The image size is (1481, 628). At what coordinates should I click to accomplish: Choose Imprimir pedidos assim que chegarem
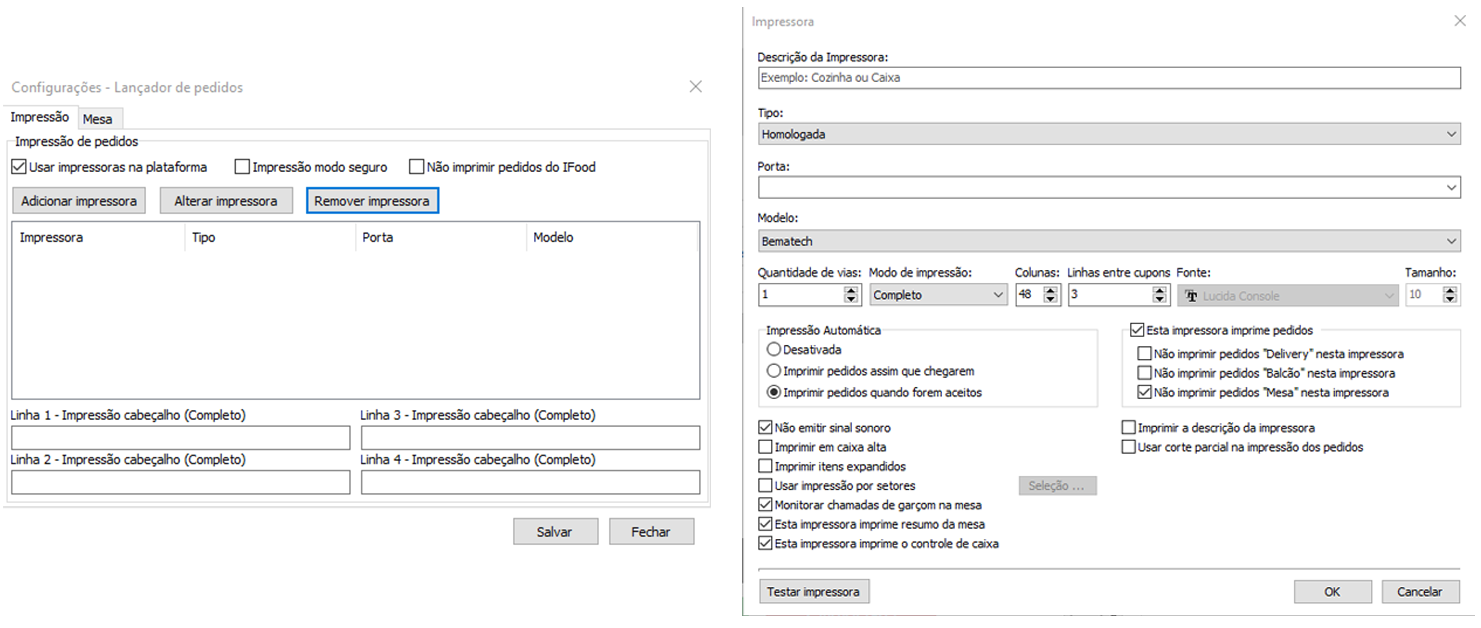point(773,371)
